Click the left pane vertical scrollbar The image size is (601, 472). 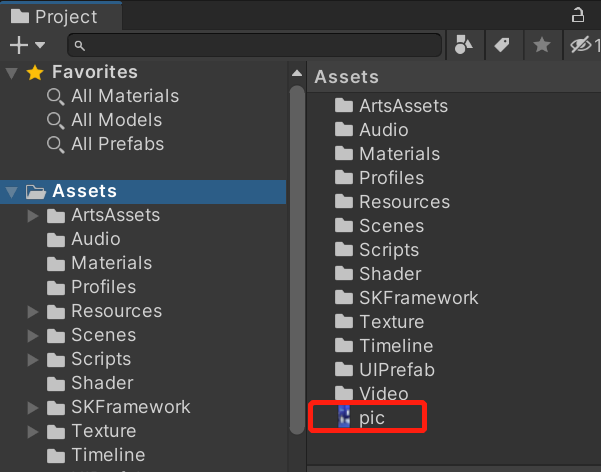pos(296,250)
